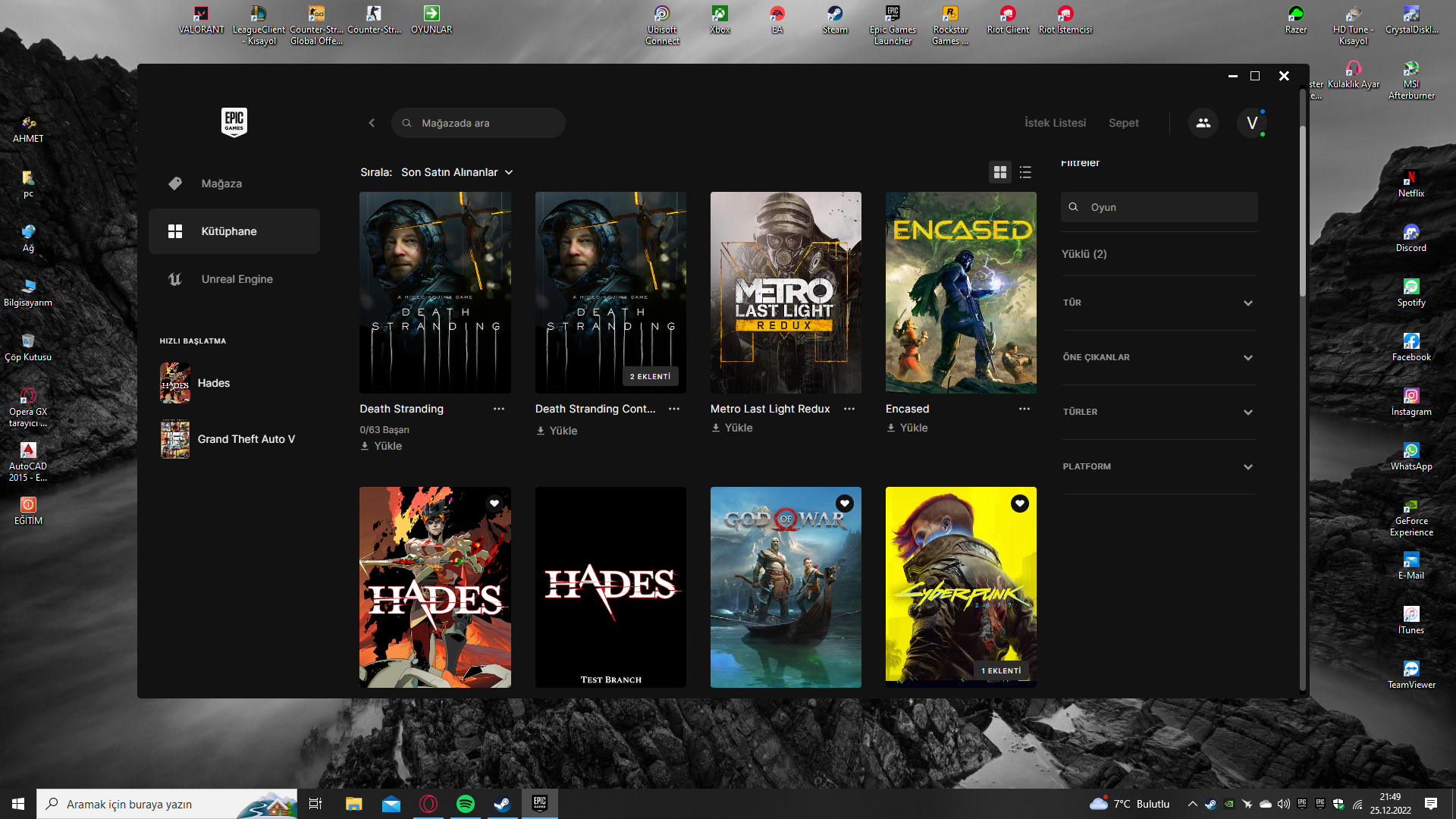This screenshot has width=1456, height=819.
Task: Open Unreal Engine section
Action: point(234,279)
